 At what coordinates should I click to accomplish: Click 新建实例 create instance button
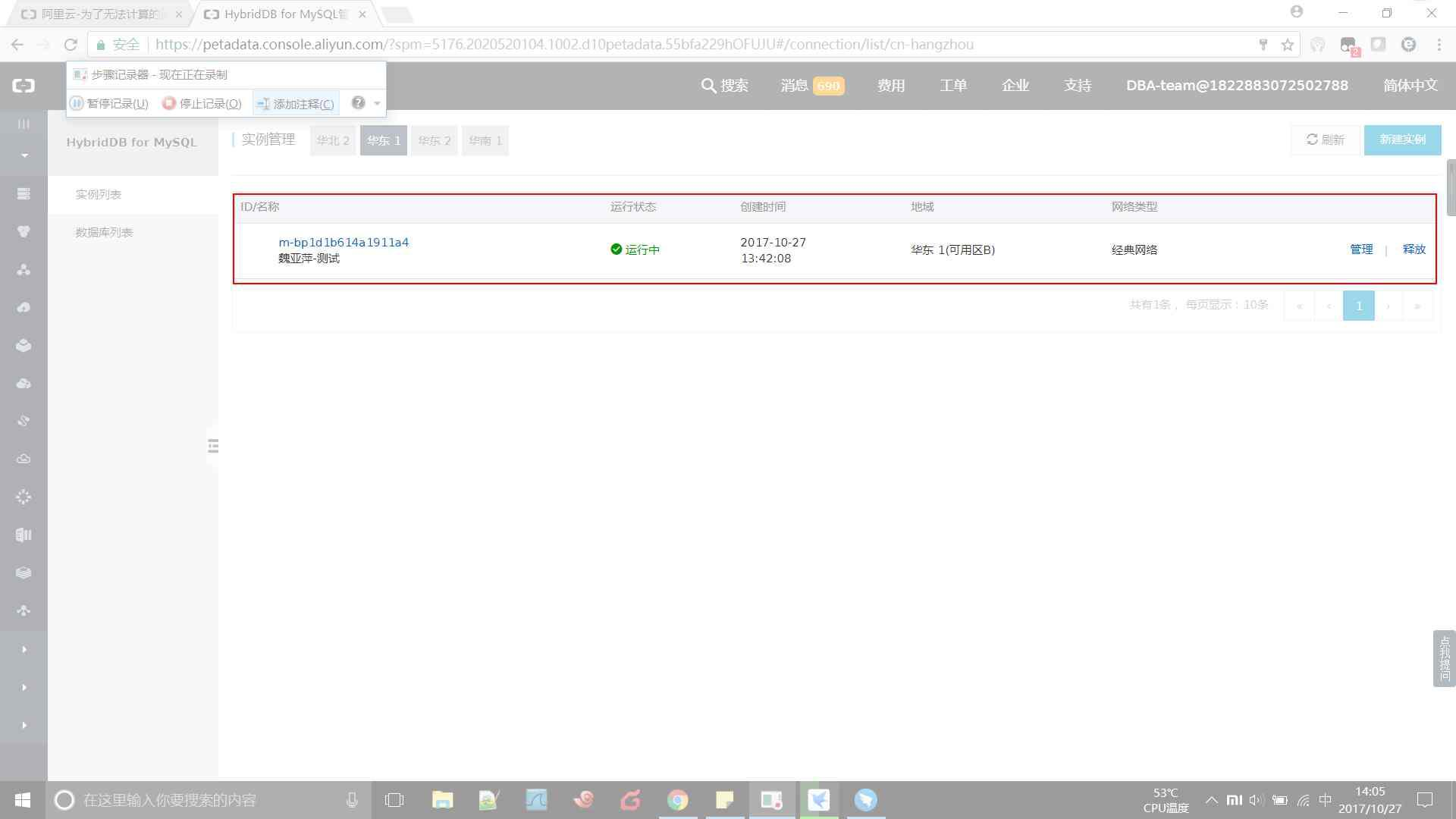[1402, 140]
